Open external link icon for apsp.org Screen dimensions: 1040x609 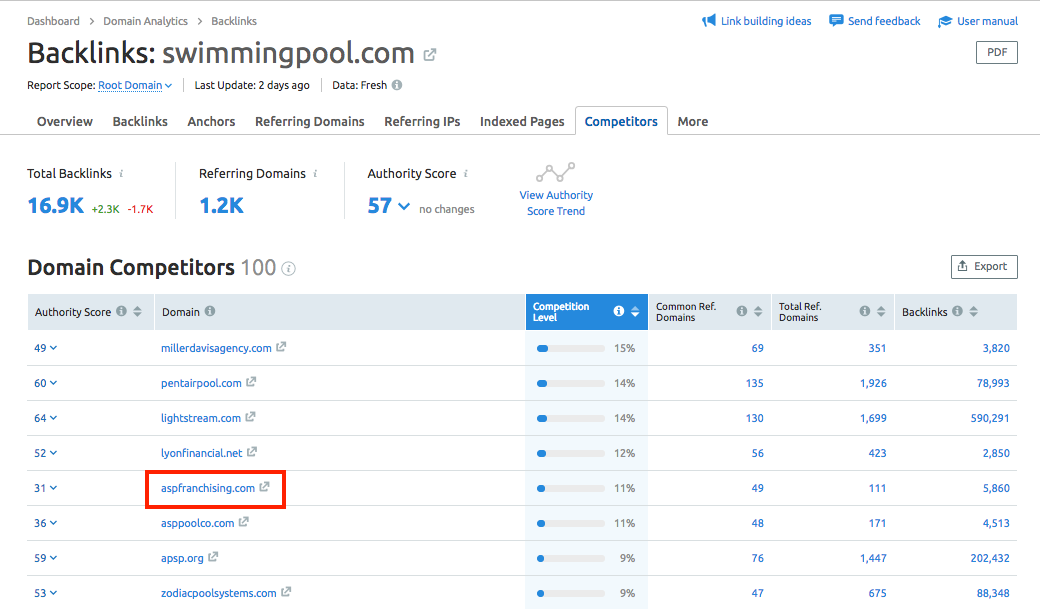(x=213, y=557)
